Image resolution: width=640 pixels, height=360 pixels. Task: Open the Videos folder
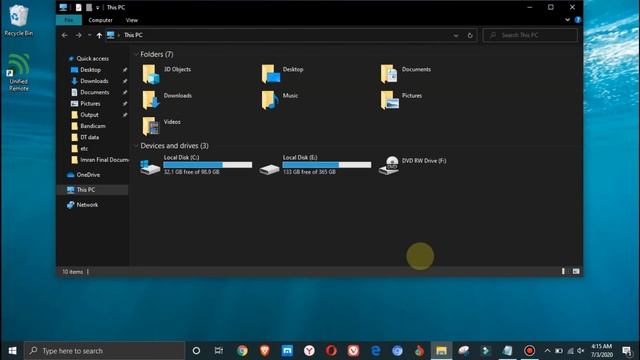pyautogui.click(x=161, y=126)
